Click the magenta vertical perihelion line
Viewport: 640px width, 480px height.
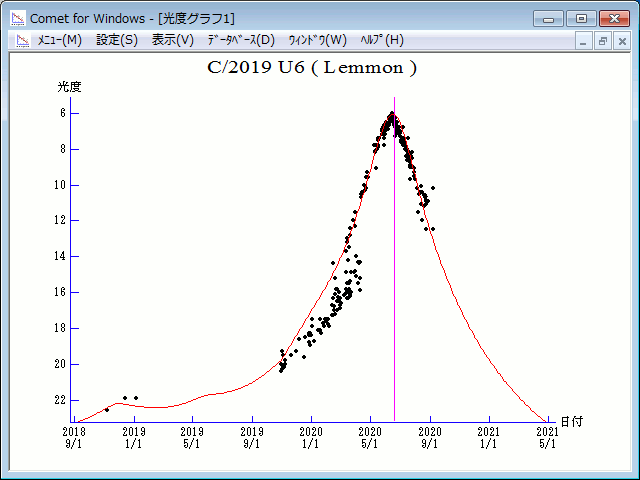(394, 300)
